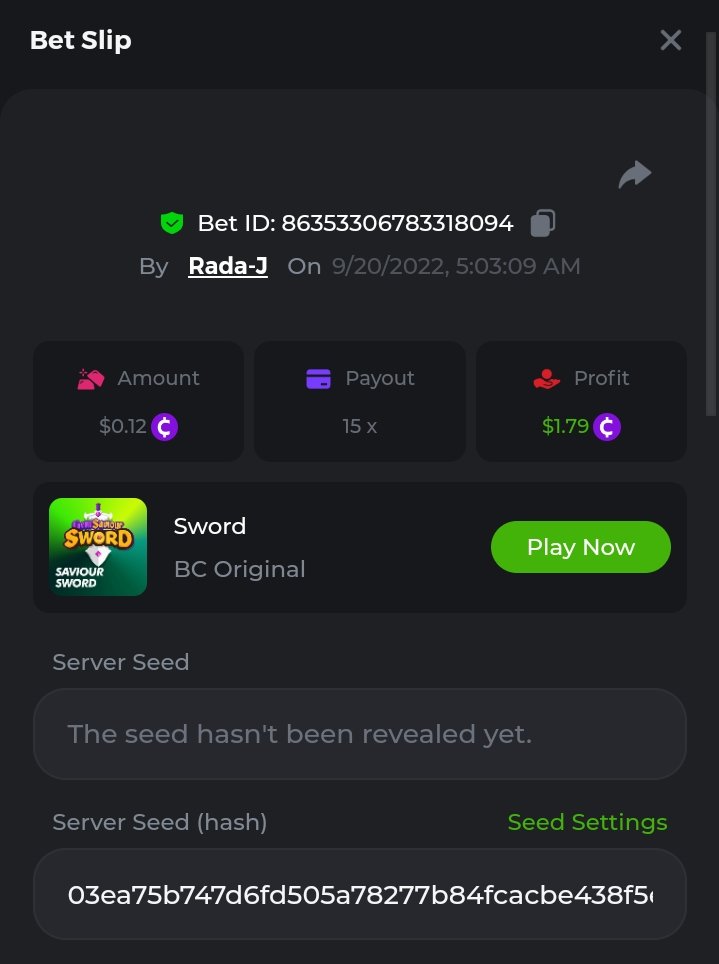The image size is (719, 964).
Task: Click the Sword game title
Action: (x=210, y=526)
